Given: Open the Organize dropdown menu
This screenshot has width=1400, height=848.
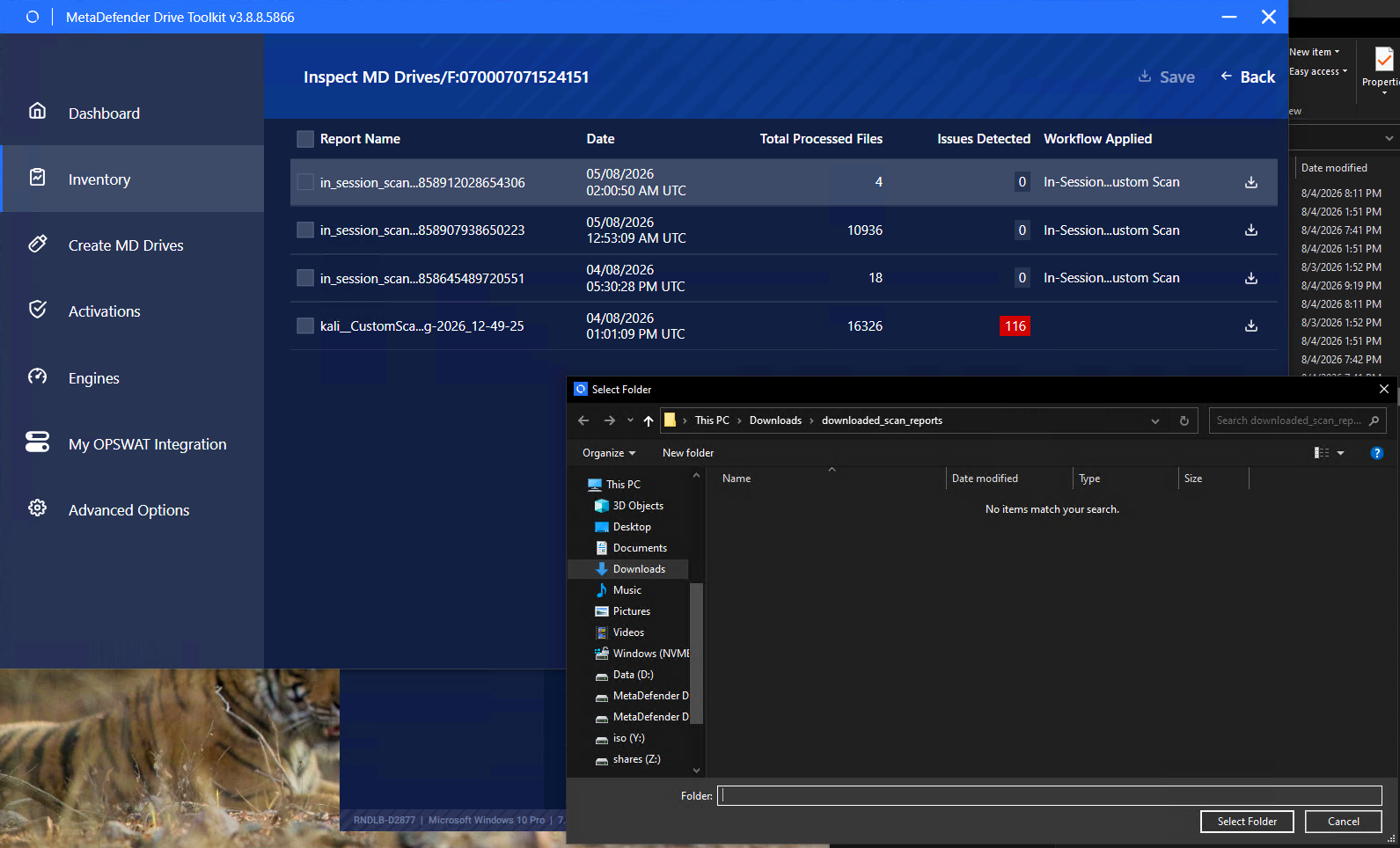Looking at the screenshot, I should (609, 453).
